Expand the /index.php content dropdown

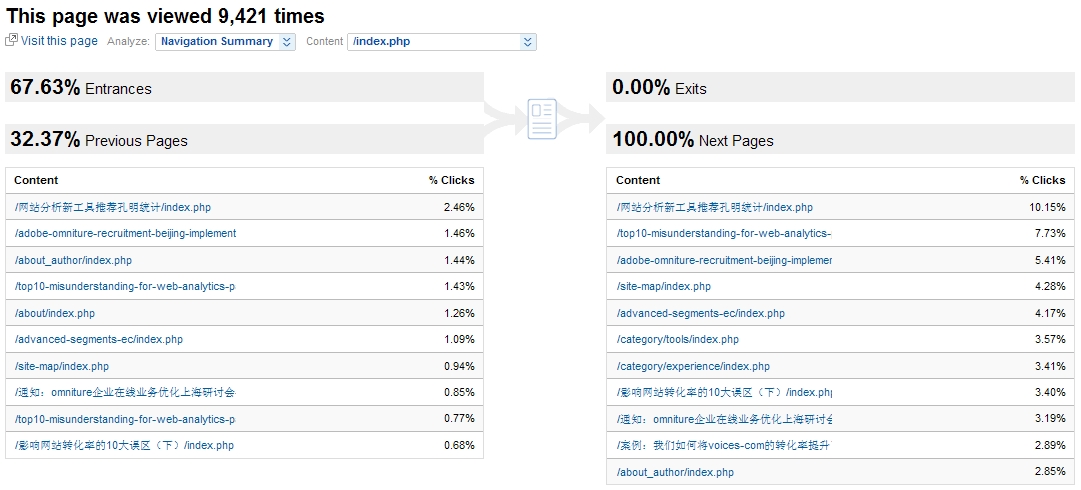[x=441, y=42]
